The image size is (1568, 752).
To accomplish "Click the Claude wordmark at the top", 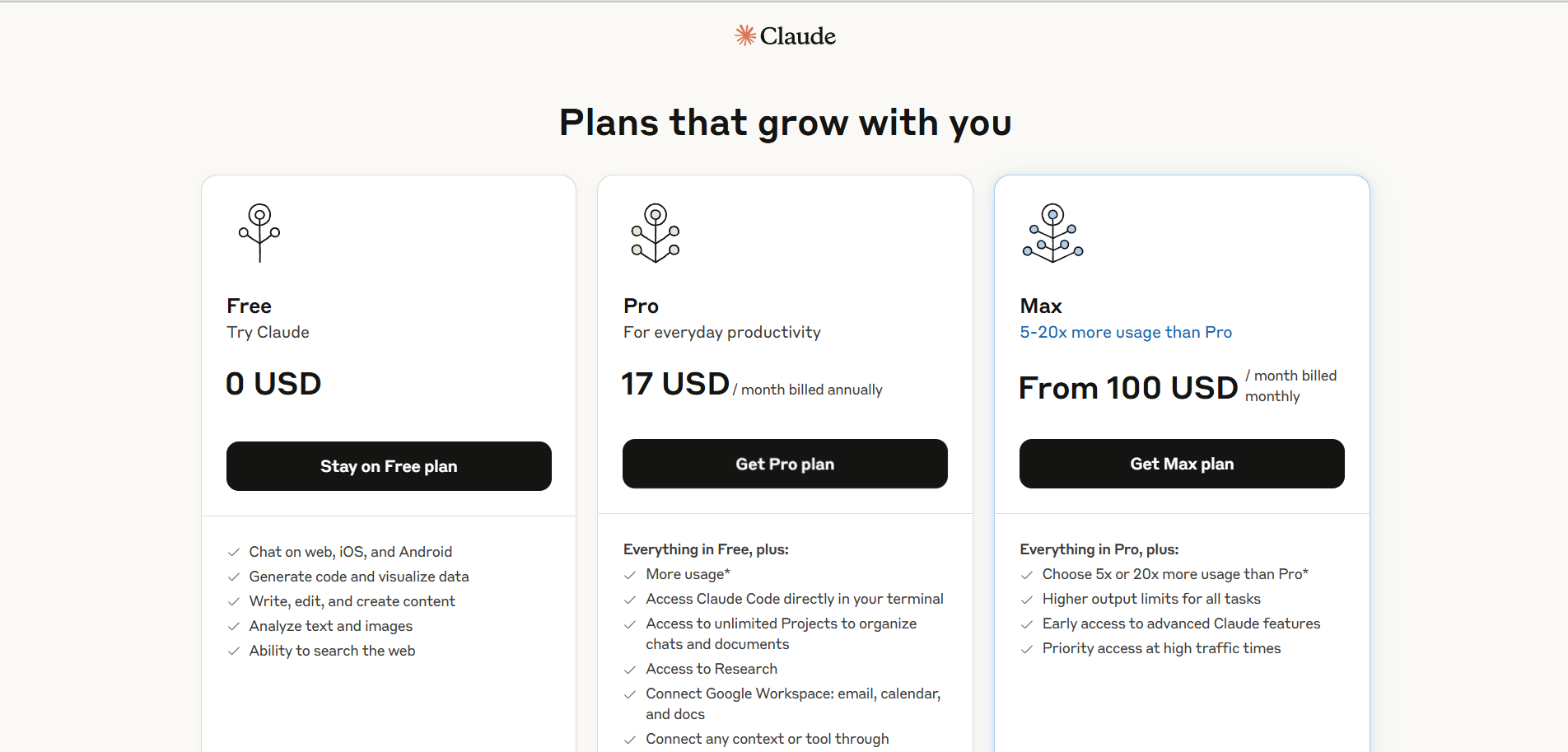I will point(797,36).
